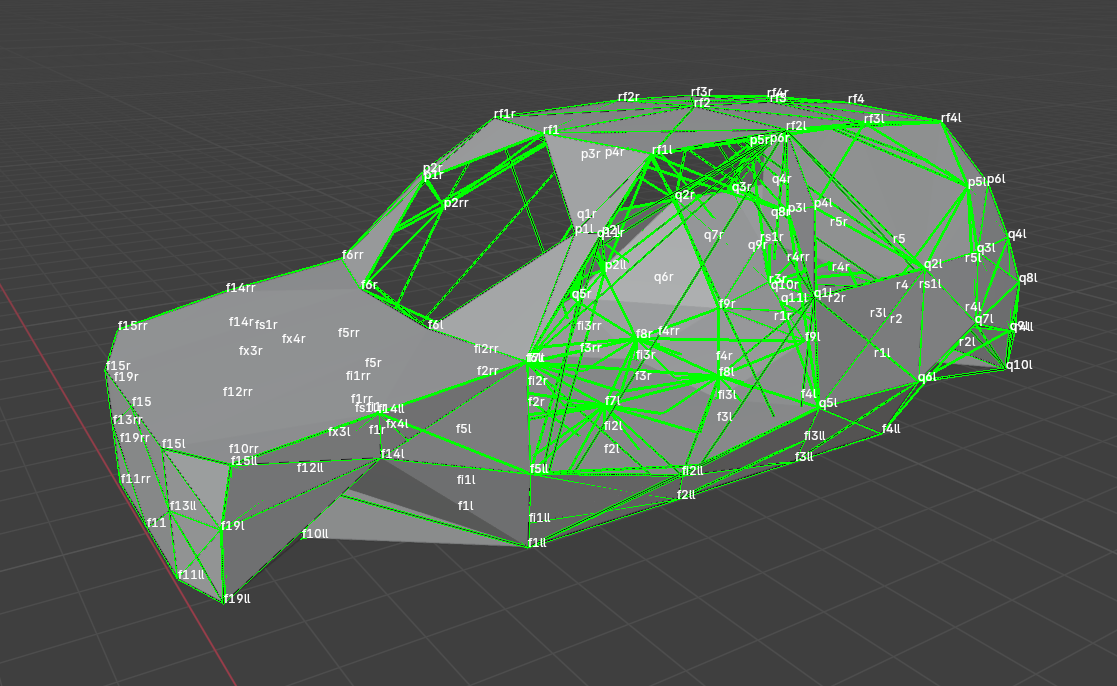
Task: Click the "fx3l" node label
Action: (x=339, y=432)
